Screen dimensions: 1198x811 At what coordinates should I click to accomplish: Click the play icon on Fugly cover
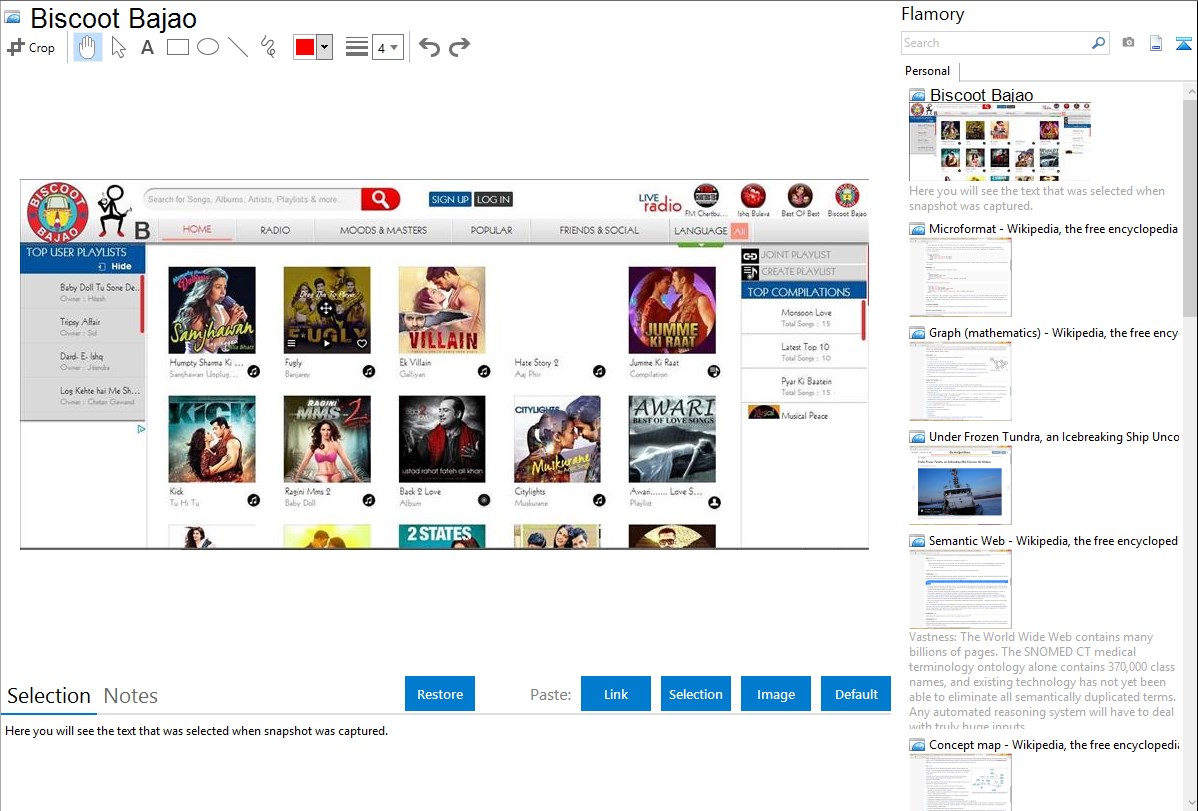point(326,343)
